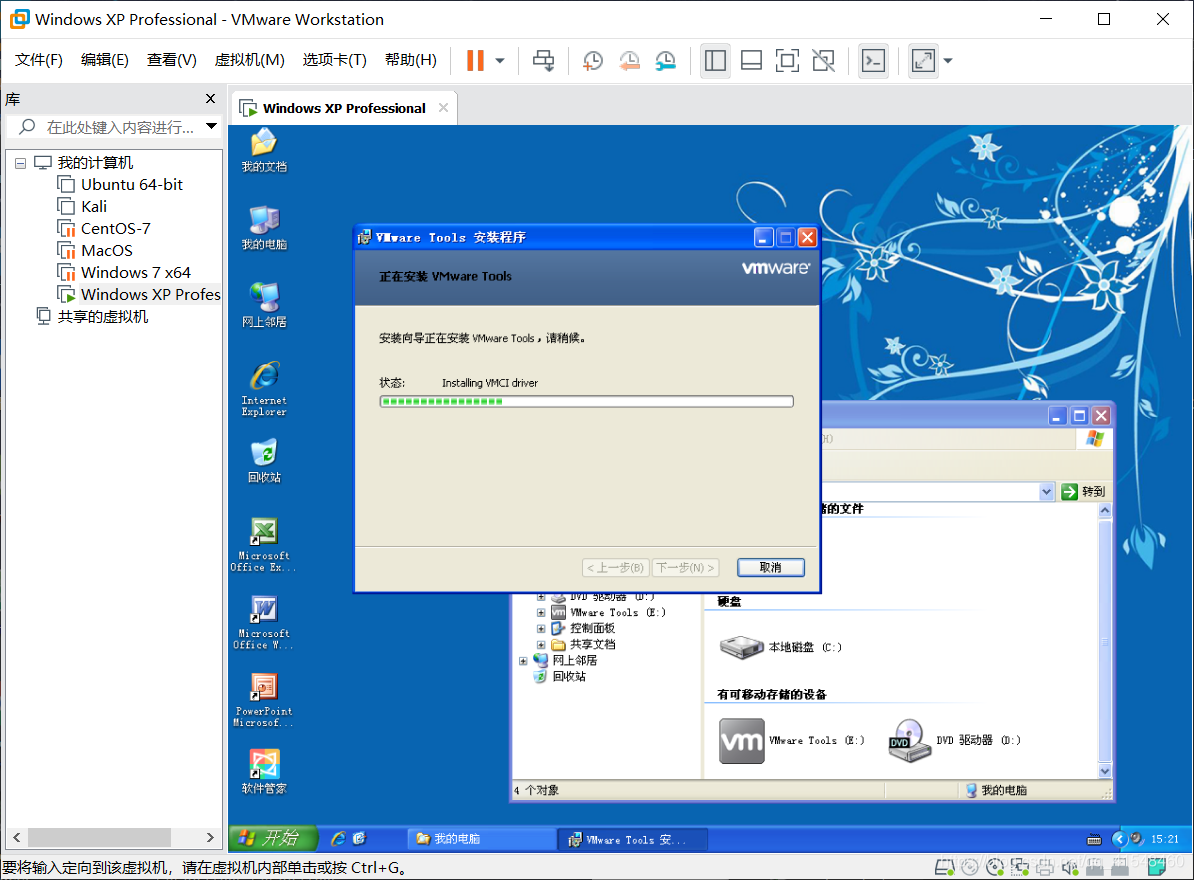1194x880 pixels.
Task: Select 回收站 desktop icon
Action: click(x=264, y=461)
